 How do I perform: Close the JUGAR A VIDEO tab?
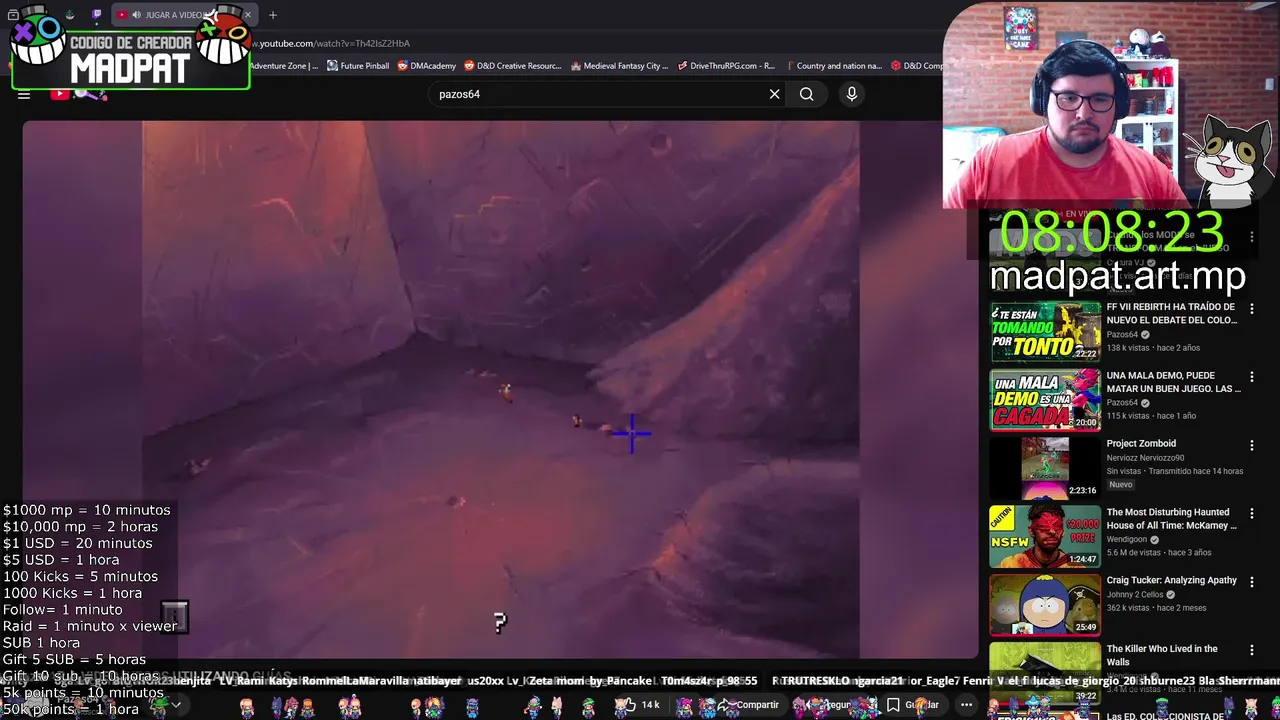click(x=247, y=15)
